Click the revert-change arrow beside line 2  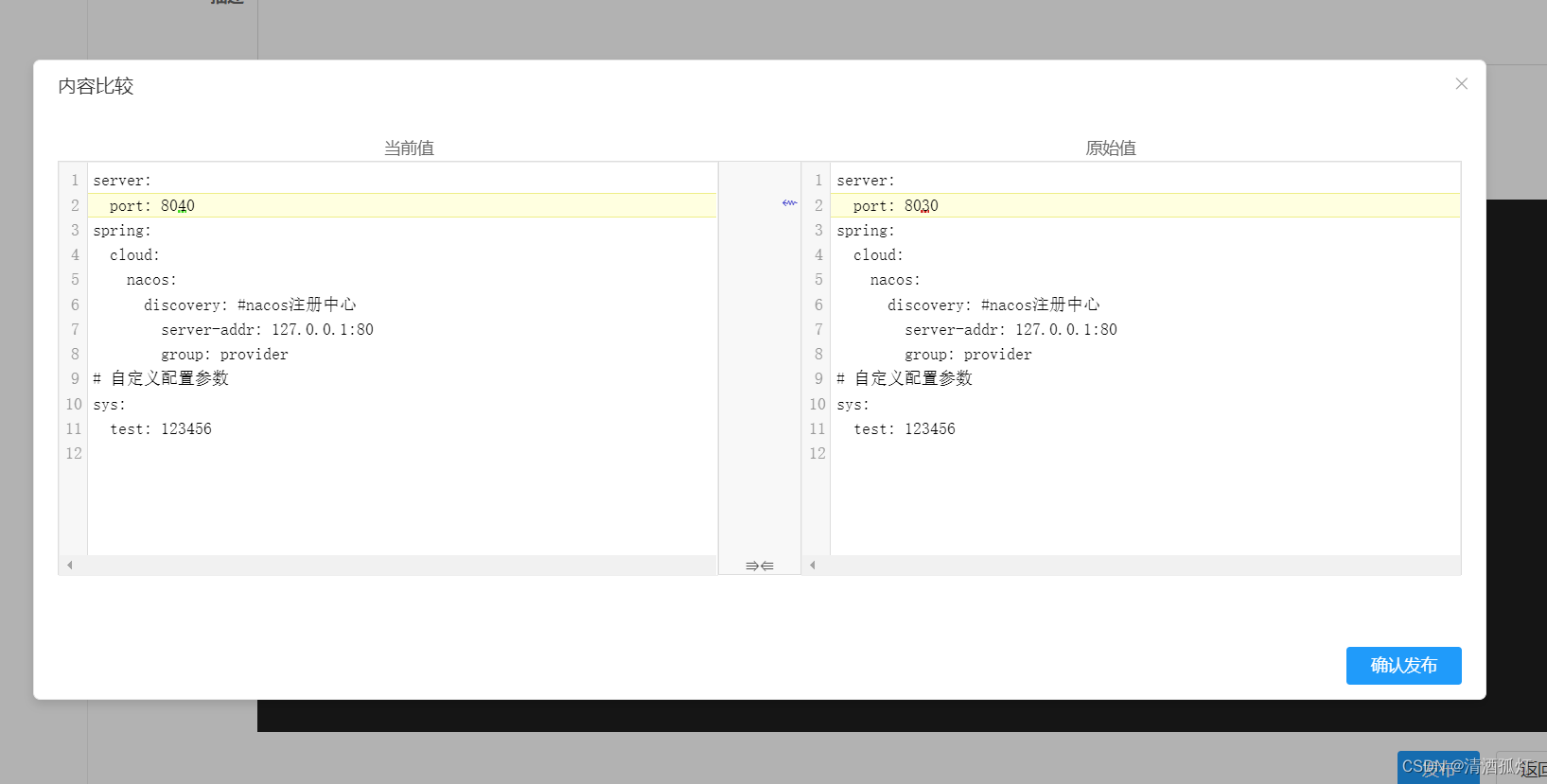pyautogui.click(x=789, y=203)
